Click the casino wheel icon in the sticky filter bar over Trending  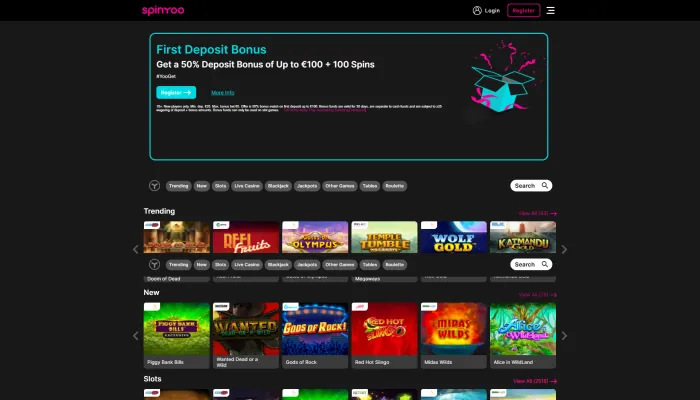pyautogui.click(x=154, y=265)
